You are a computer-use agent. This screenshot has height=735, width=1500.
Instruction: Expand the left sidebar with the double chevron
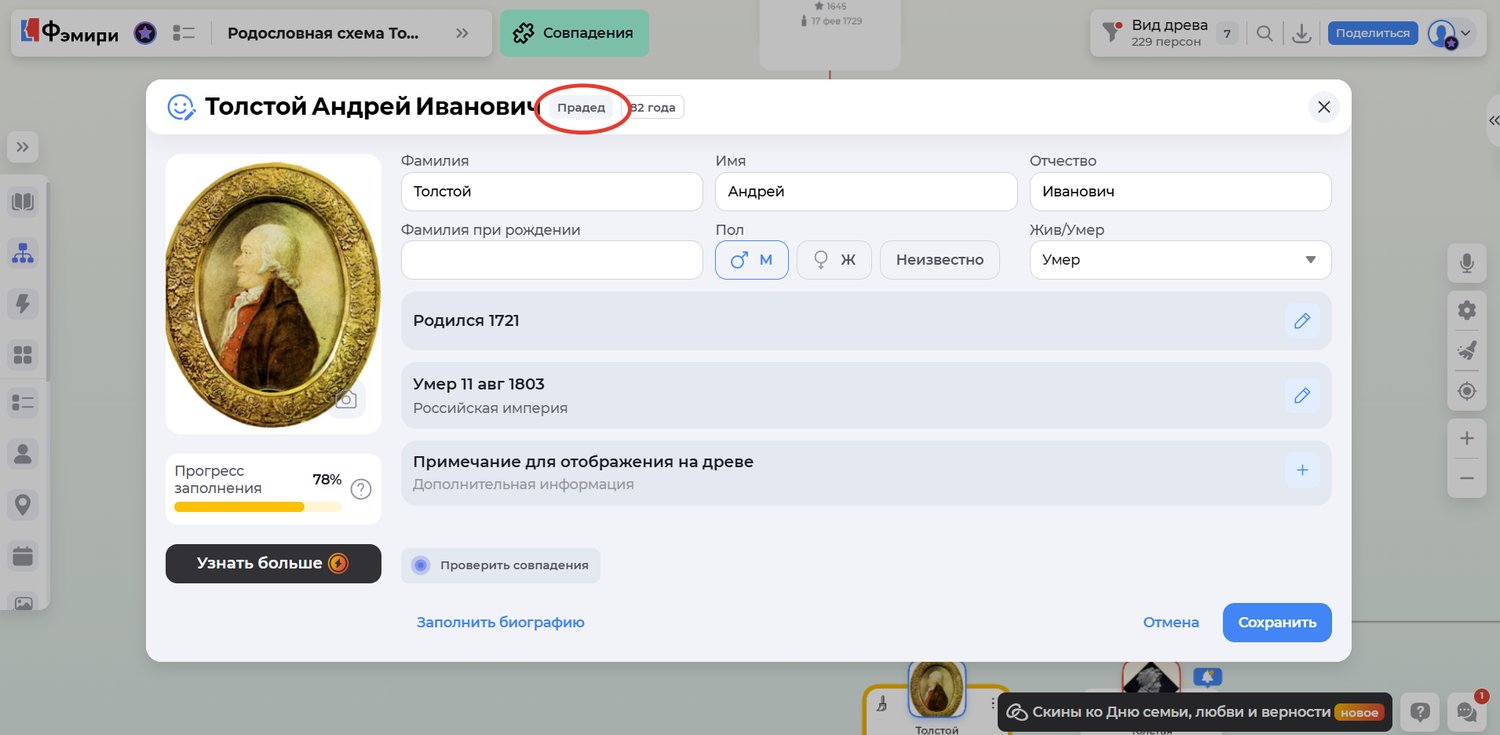23,147
